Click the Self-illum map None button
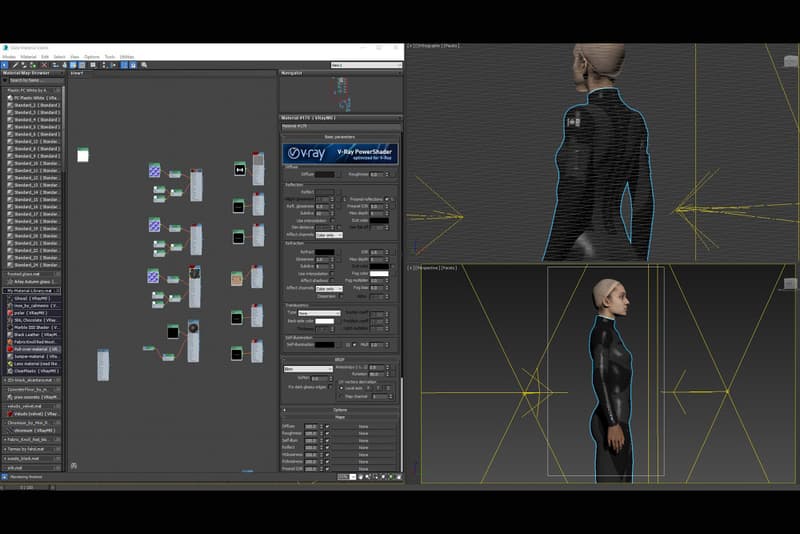 363,440
